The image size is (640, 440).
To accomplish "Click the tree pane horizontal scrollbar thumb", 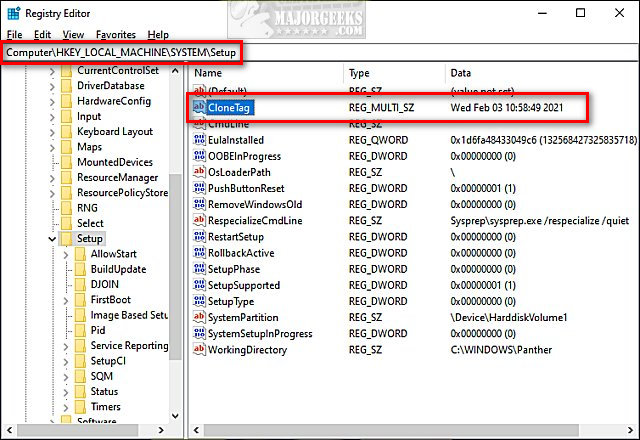I will (x=78, y=430).
